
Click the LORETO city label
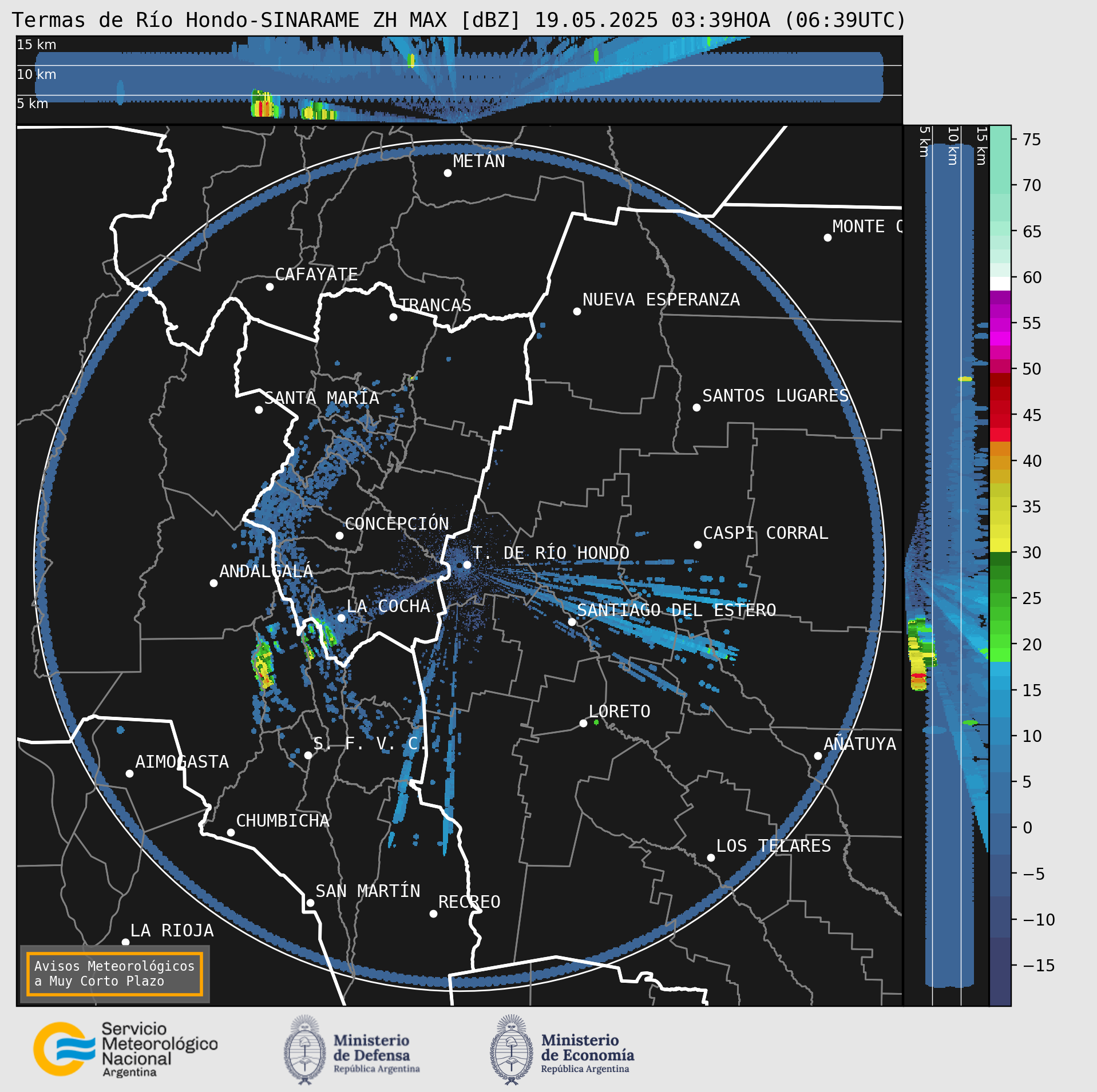coord(620,712)
